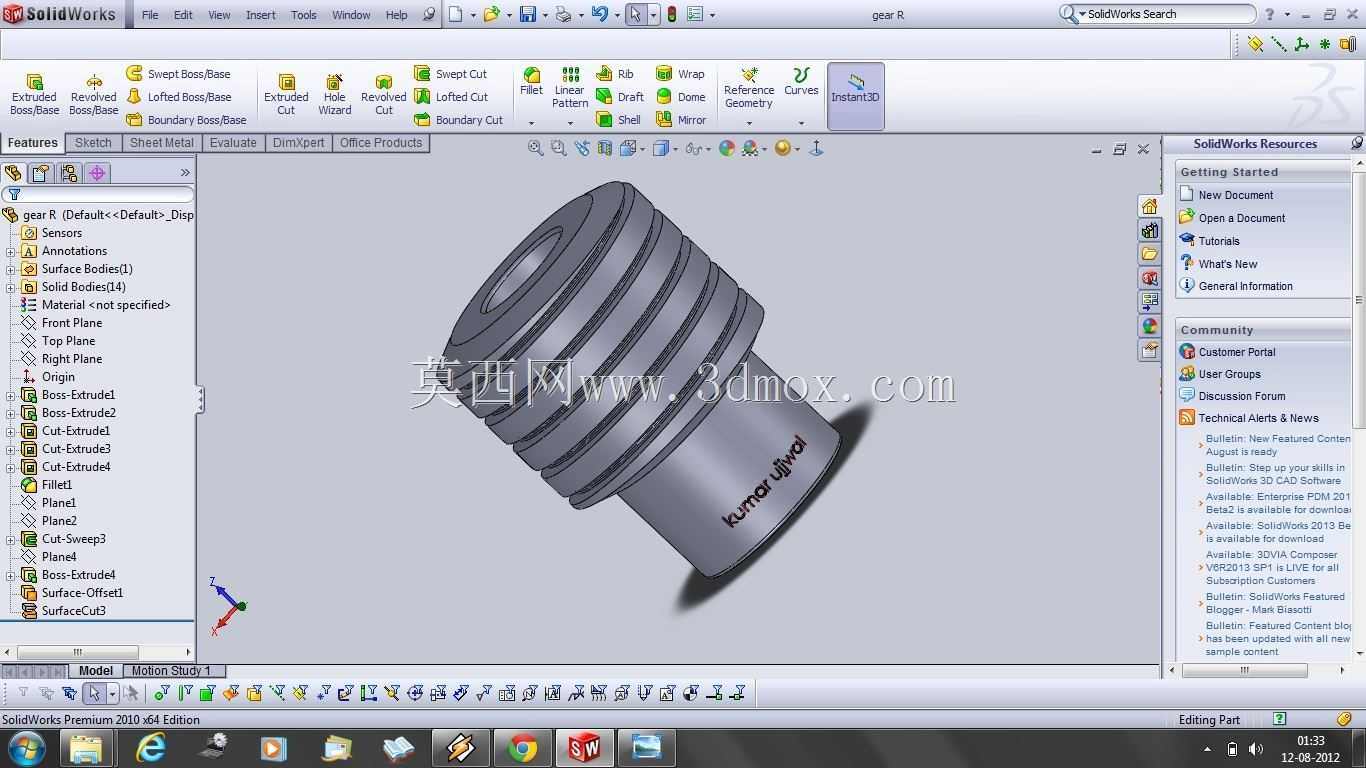The image size is (1366, 768).
Task: Open the Windows Start button
Action: (26, 748)
